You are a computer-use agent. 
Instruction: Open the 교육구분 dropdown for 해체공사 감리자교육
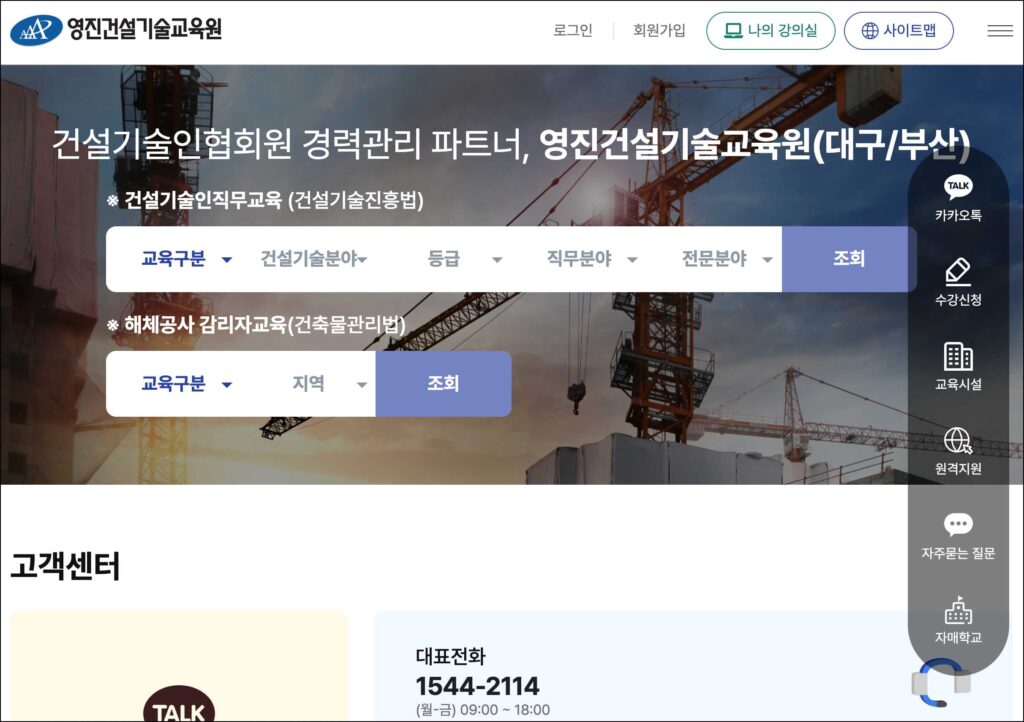186,384
